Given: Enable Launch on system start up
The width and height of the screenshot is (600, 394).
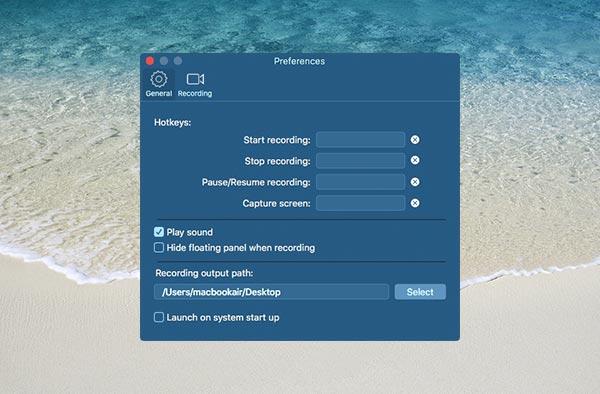Looking at the screenshot, I should (x=159, y=317).
